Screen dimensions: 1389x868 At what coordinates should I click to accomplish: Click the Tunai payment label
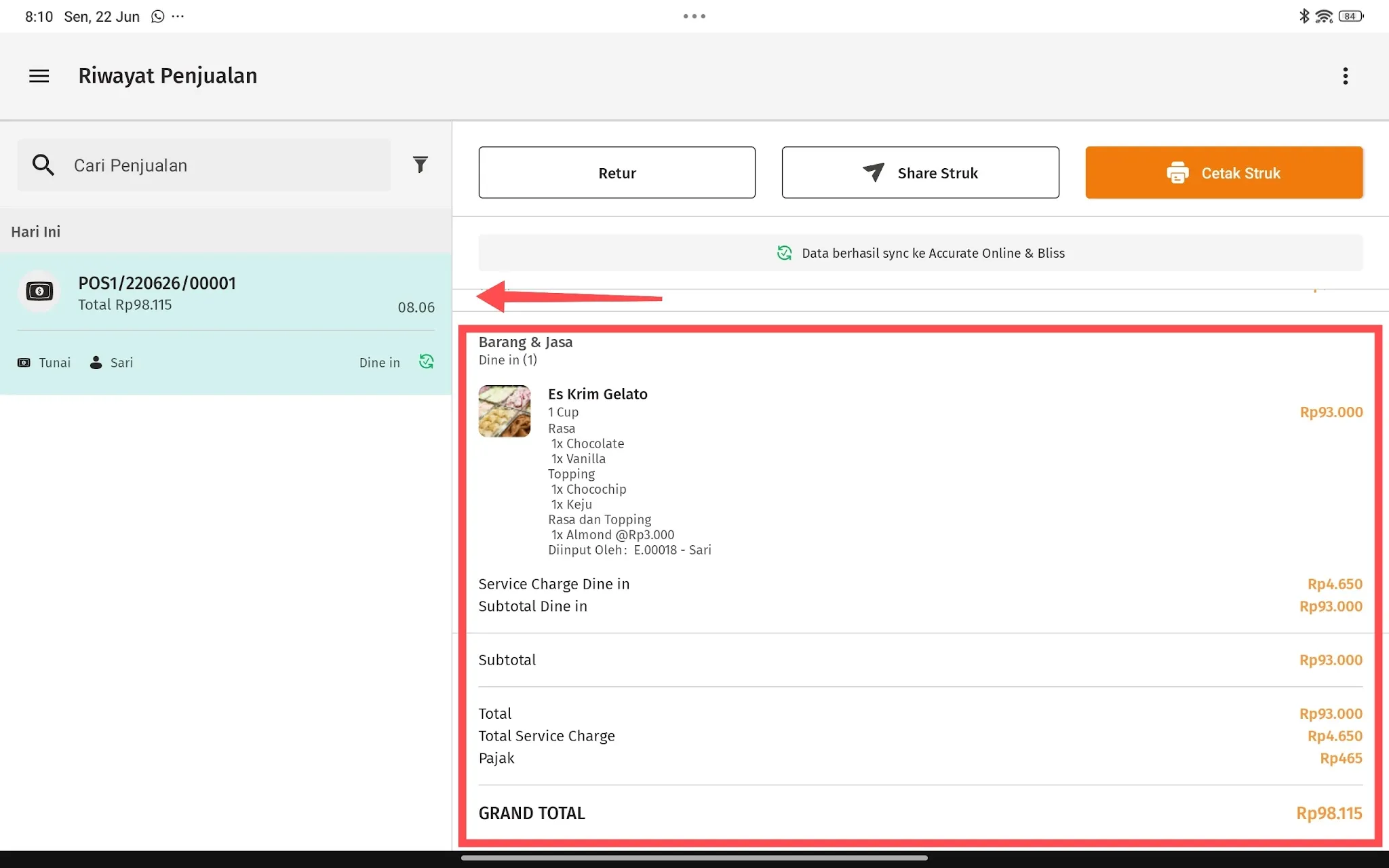(x=55, y=363)
